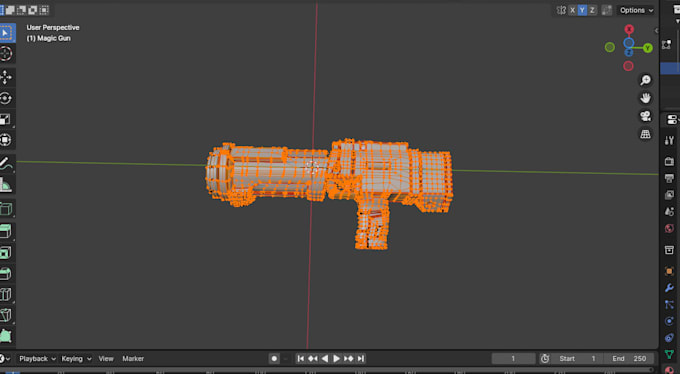Screen dimensions: 680x374
Task: Toggle the mesh symmetry butterfly icon
Action: [x=561, y=10]
